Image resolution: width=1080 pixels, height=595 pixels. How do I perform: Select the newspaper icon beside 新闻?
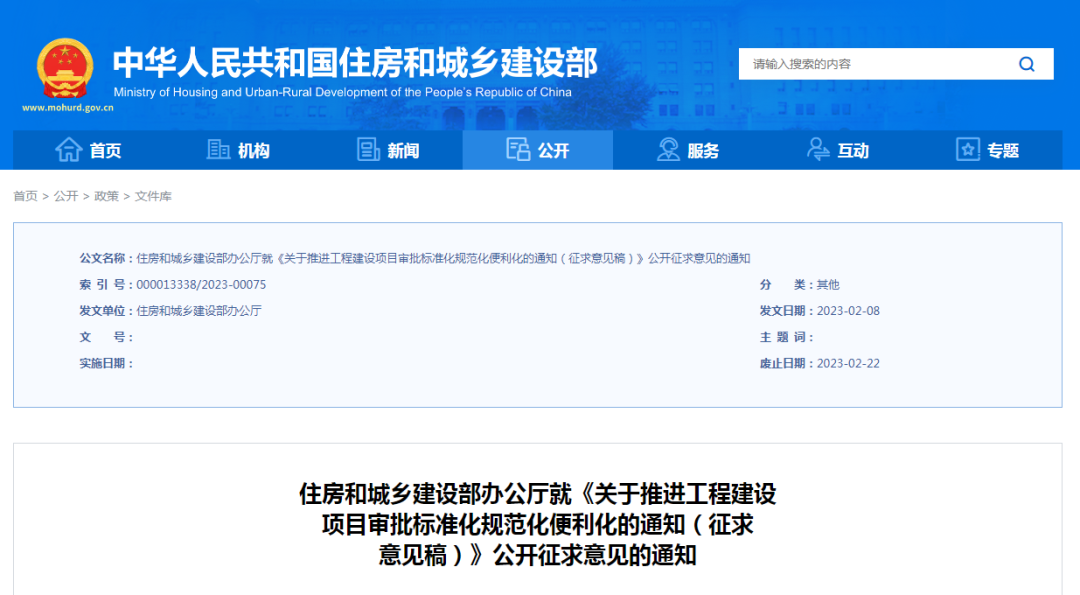368,149
